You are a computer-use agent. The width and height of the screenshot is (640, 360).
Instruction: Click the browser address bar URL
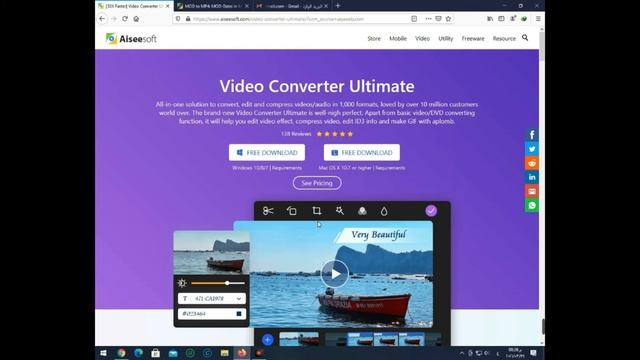[x=279, y=19]
